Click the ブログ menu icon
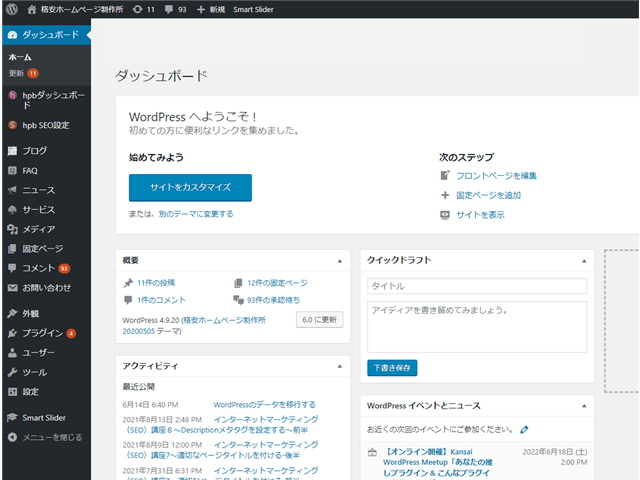 point(12,151)
